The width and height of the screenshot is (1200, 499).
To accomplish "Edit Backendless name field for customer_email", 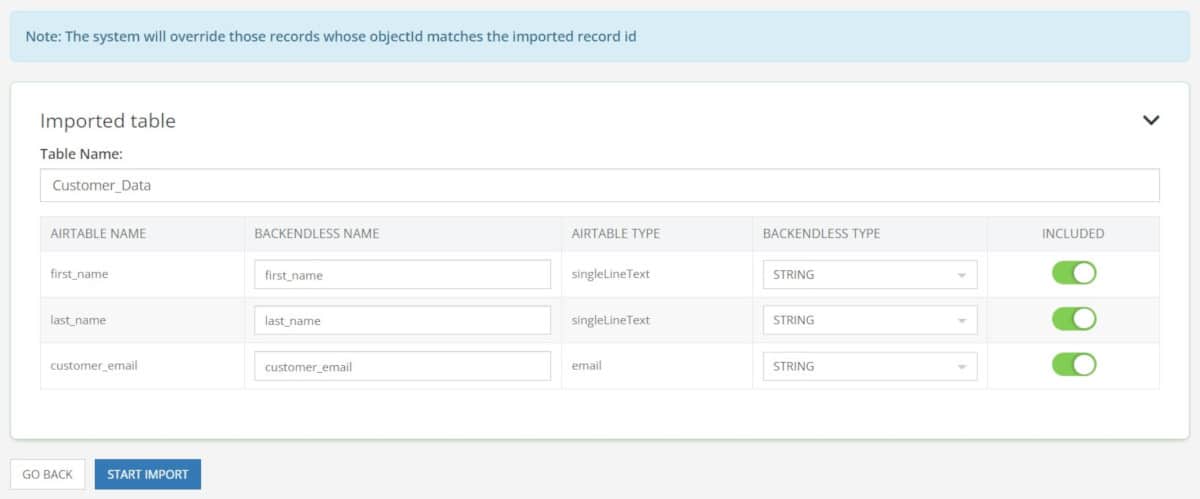I will [x=402, y=366].
